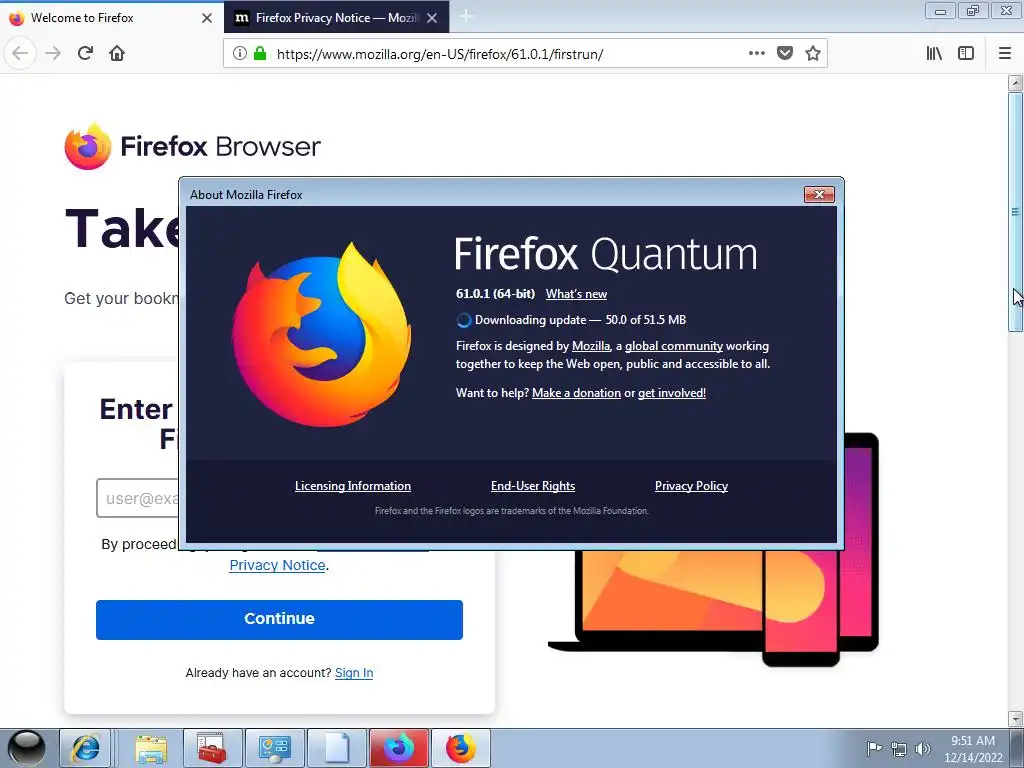Screen dimensions: 1024x768
Task: Open the global community link
Action: coord(674,346)
